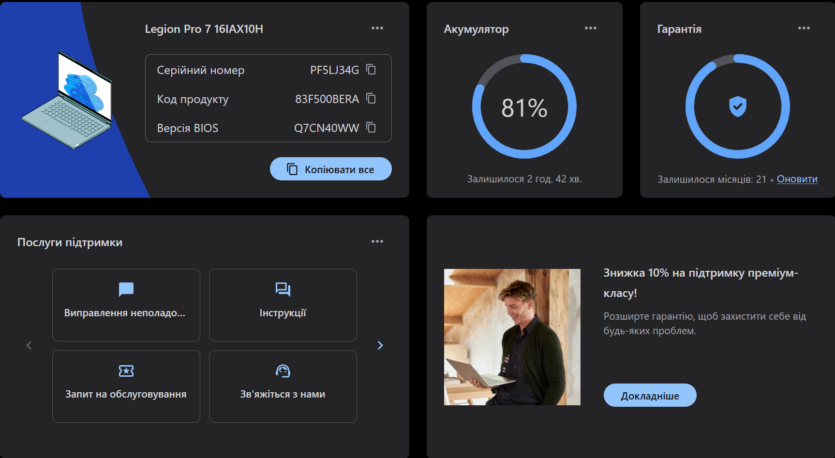Open more options on the Послуги підтримки card
This screenshot has height=458, width=835.
coord(377,241)
